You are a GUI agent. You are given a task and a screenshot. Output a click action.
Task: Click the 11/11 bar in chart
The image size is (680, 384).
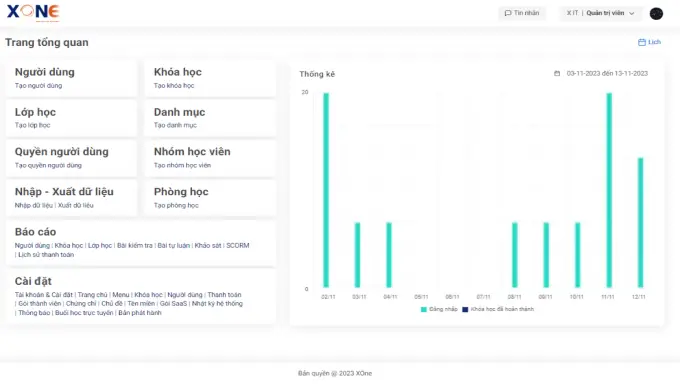click(609, 190)
